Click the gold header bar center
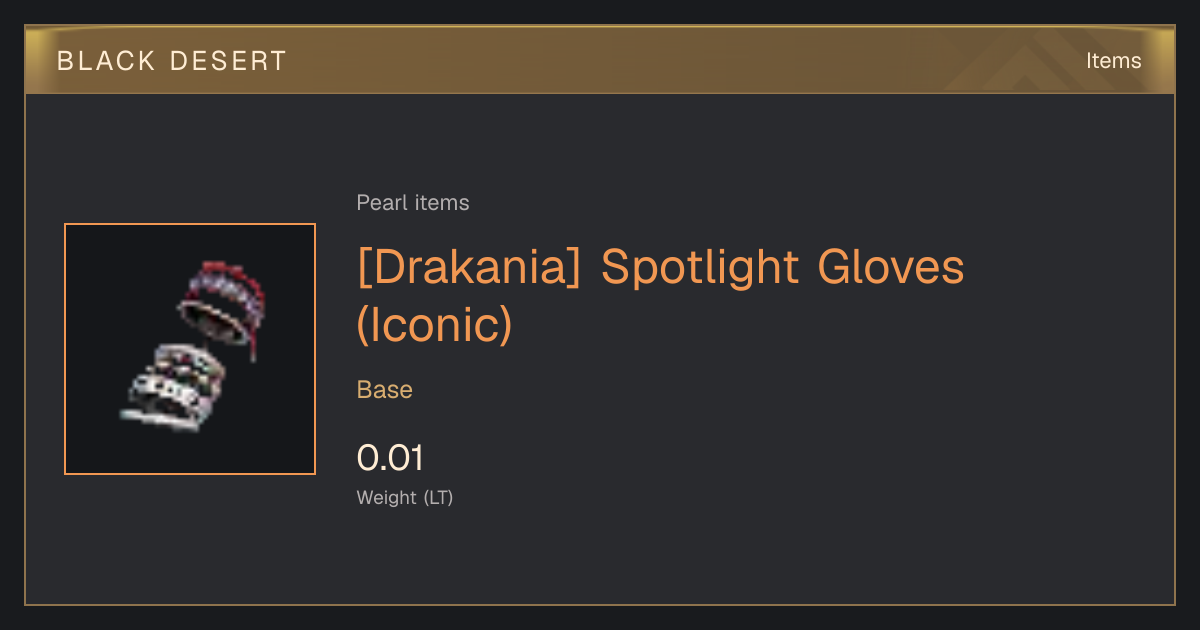This screenshot has height=630, width=1200. click(x=600, y=60)
